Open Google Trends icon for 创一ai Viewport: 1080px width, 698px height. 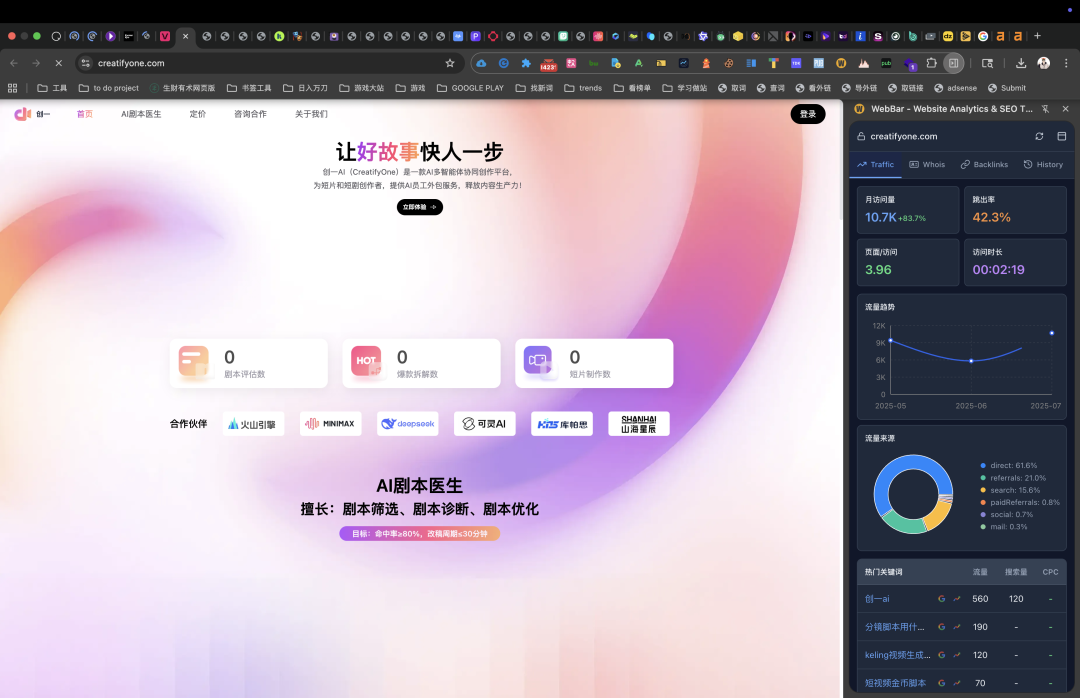click(957, 599)
